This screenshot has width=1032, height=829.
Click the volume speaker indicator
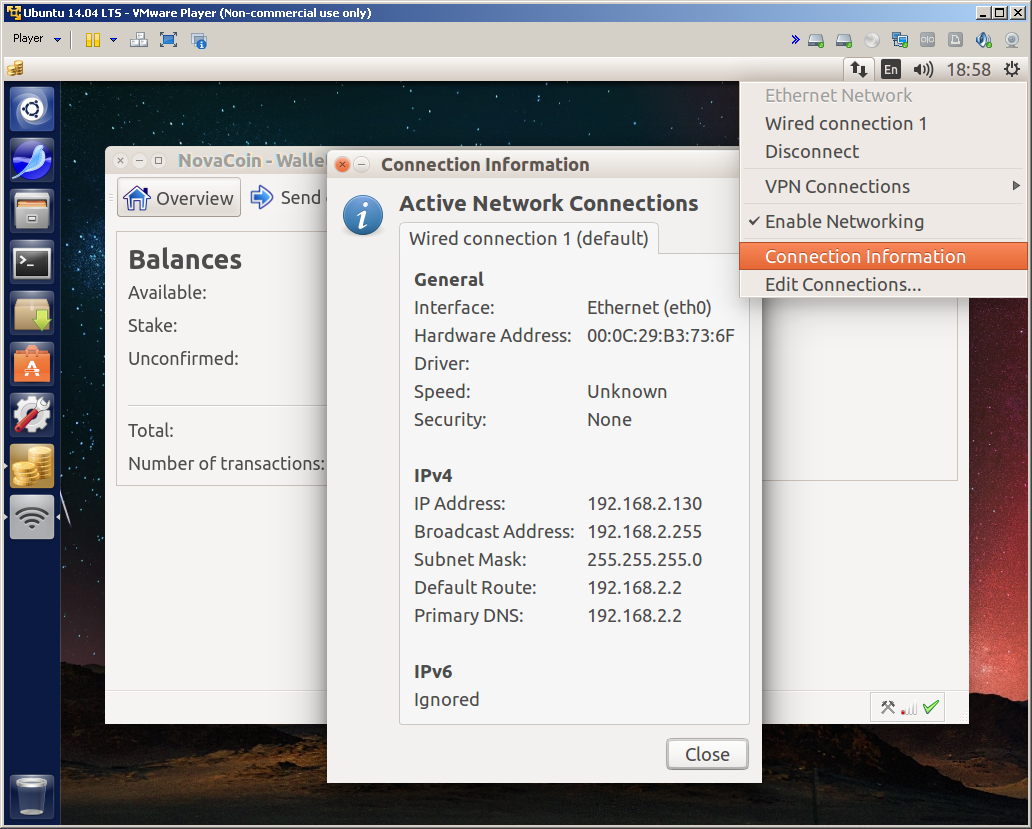point(923,69)
